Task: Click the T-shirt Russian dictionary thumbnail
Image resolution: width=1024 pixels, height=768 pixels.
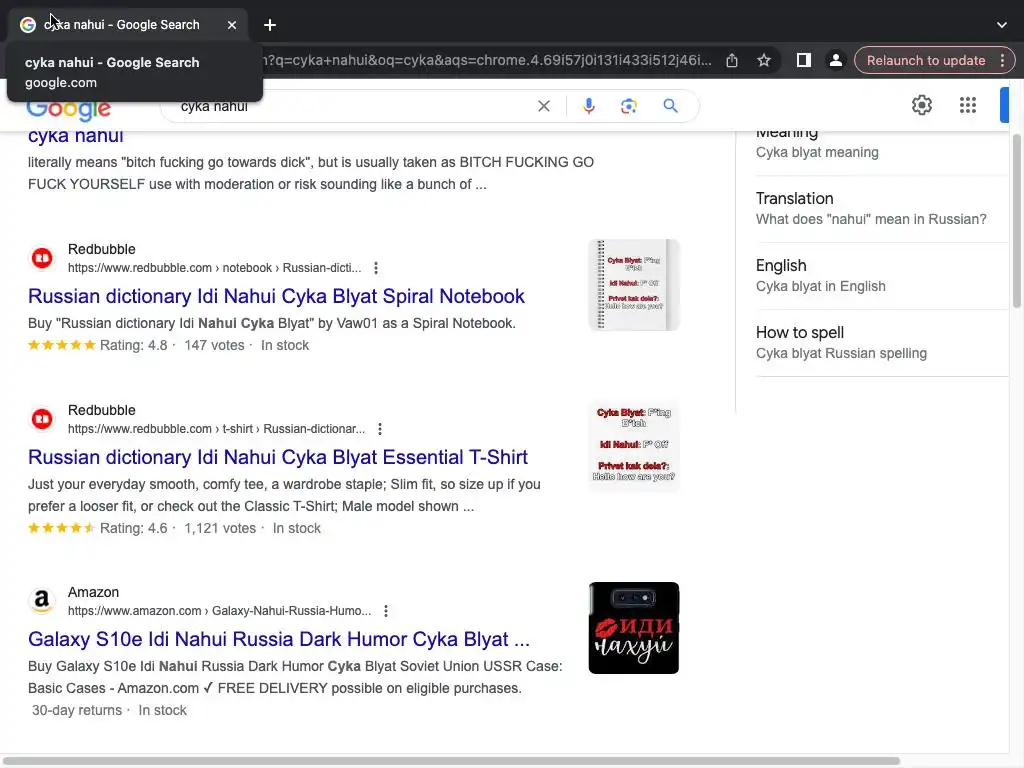Action: coord(633,446)
